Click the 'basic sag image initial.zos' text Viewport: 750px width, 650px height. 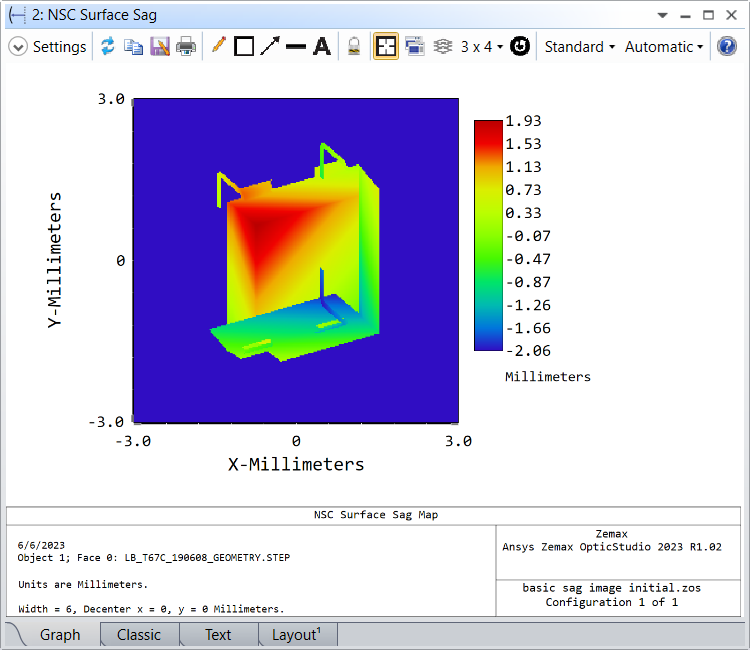(x=611, y=588)
